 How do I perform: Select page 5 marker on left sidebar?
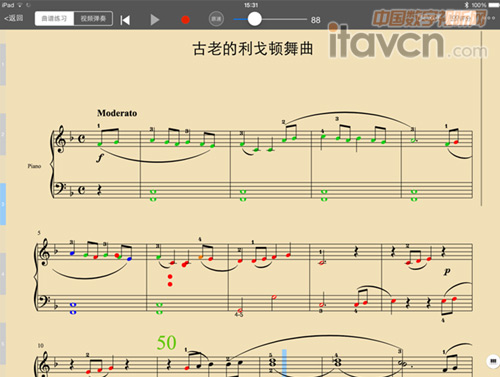[3, 343]
